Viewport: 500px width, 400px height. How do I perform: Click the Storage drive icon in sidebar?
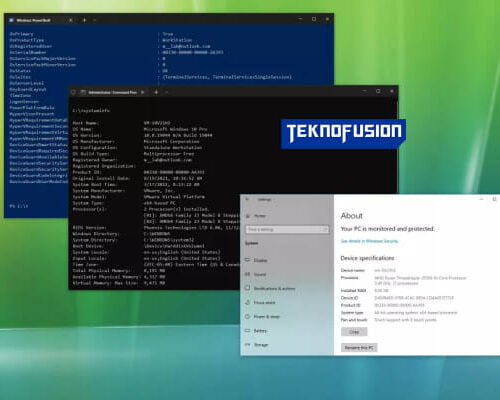pyautogui.click(x=248, y=344)
